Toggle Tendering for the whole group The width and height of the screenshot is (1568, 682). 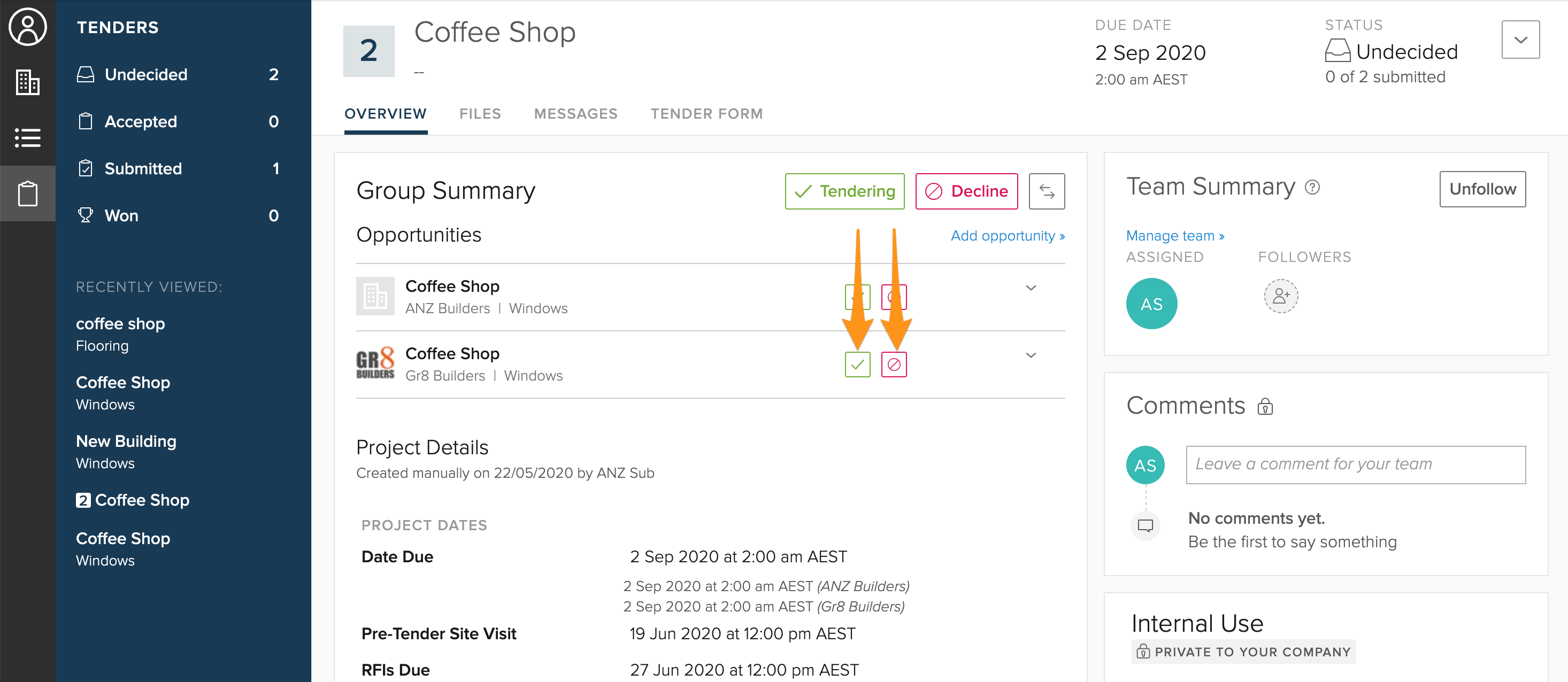click(x=844, y=191)
